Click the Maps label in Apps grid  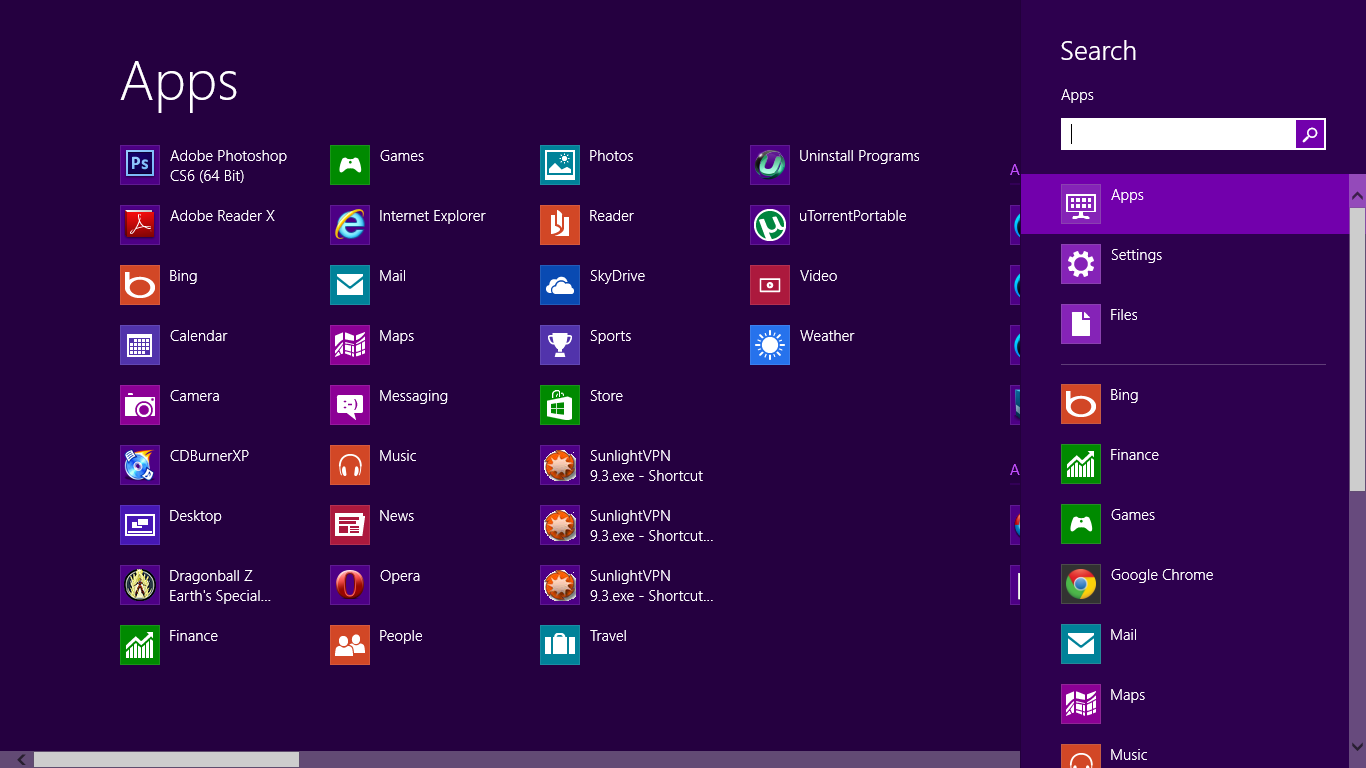[x=396, y=336]
